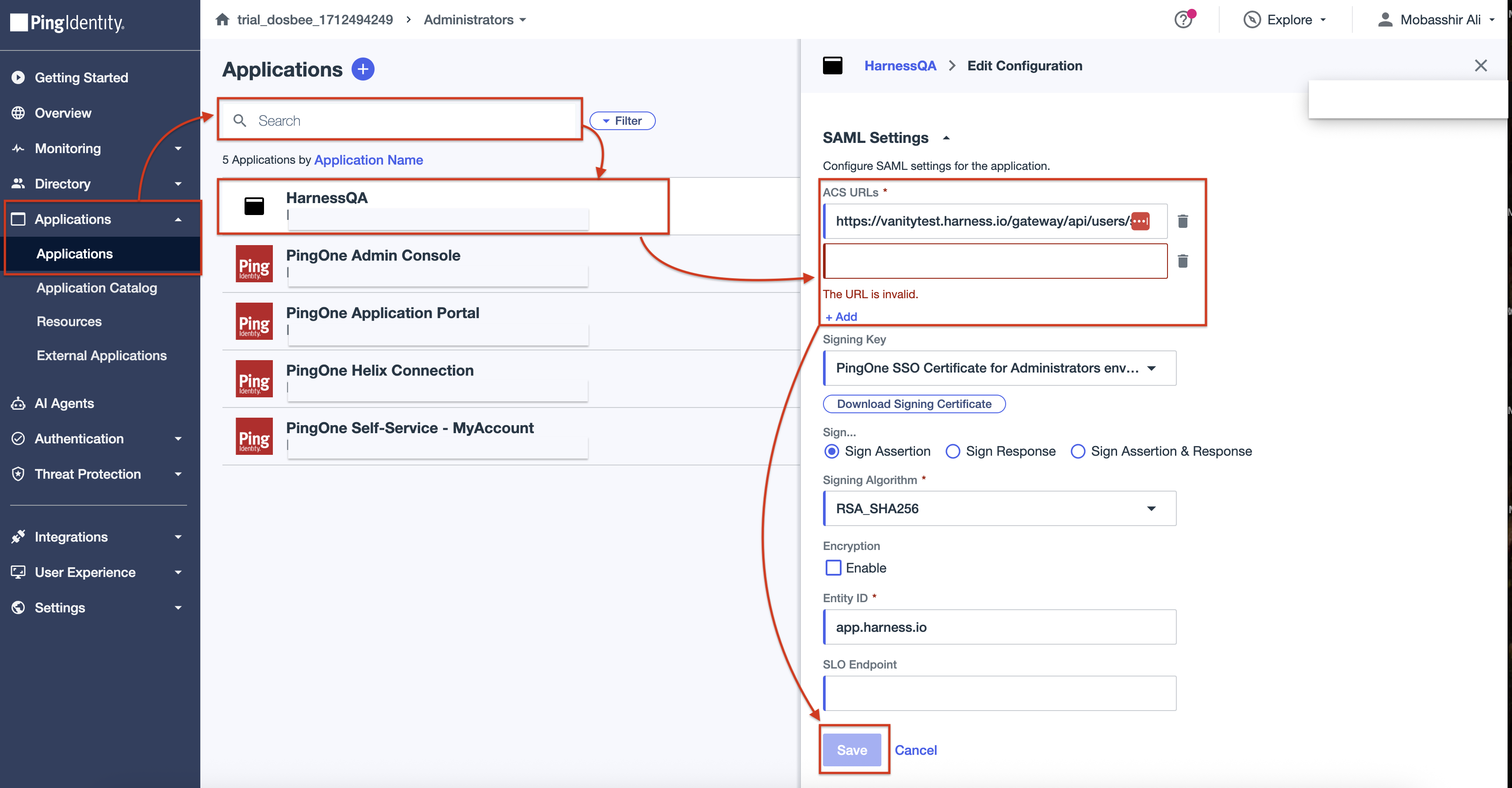Click the PingOne Self-Service MyAccount logo icon
Image resolution: width=1512 pixels, height=788 pixels.
pos(254,436)
